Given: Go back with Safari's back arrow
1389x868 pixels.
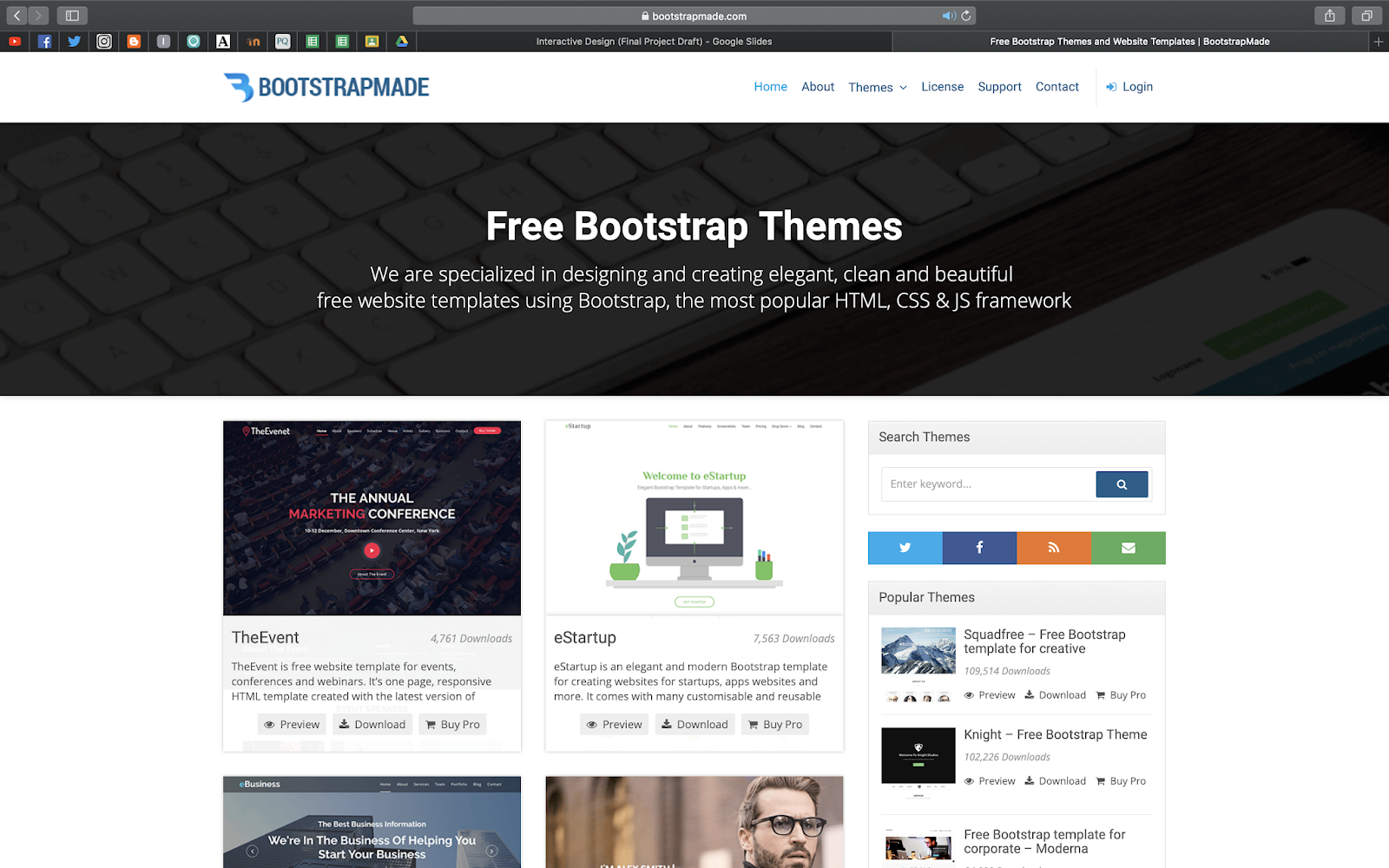Looking at the screenshot, I should 16,16.
